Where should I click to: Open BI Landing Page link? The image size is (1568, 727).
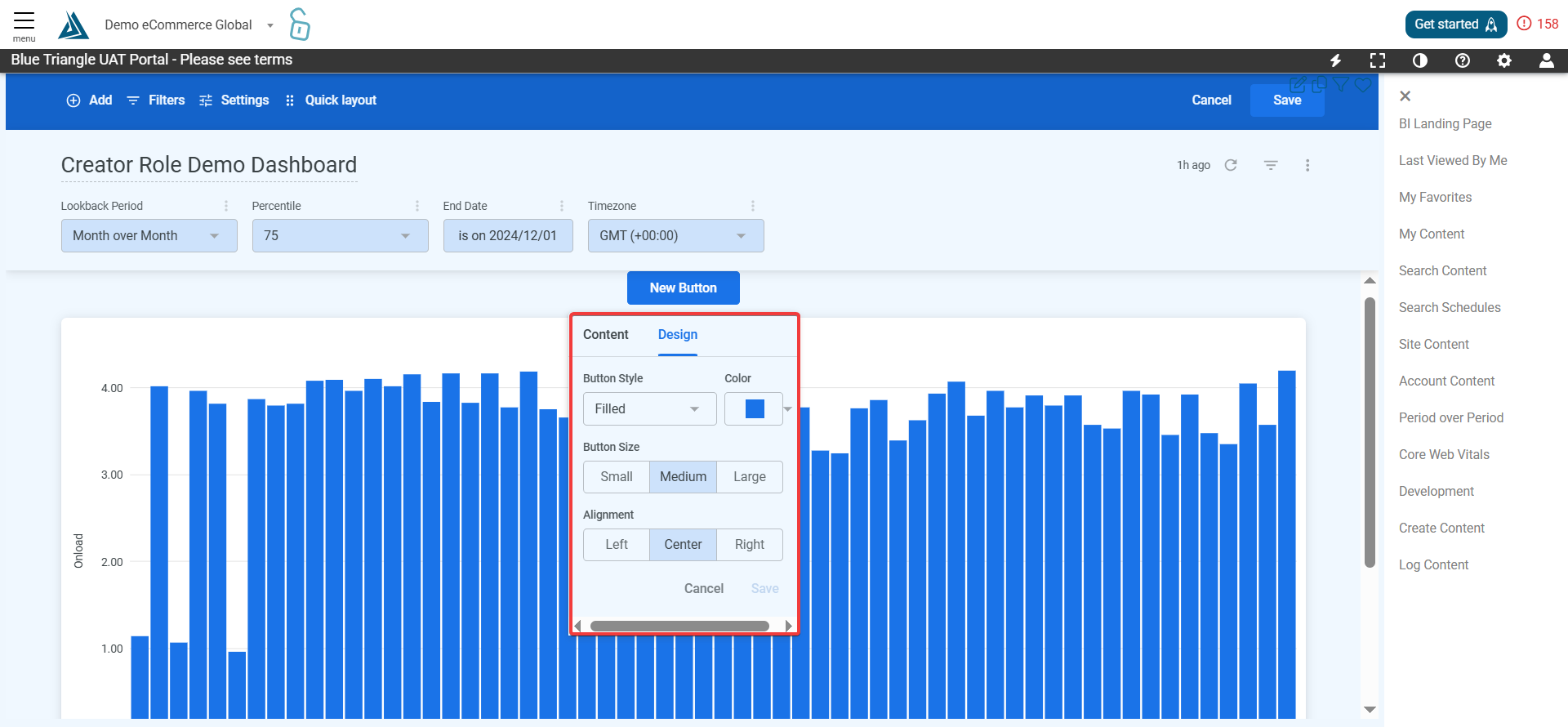[1445, 123]
